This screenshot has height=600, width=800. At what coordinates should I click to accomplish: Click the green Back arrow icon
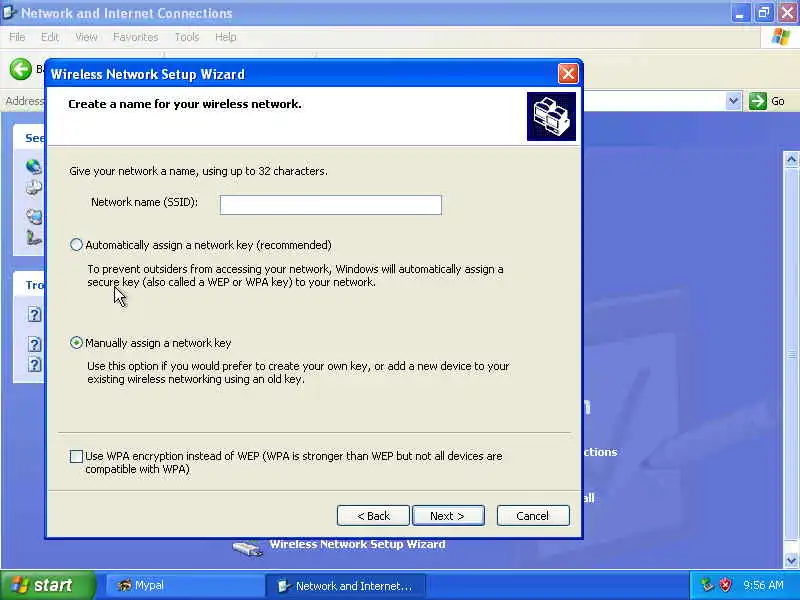tap(20, 69)
